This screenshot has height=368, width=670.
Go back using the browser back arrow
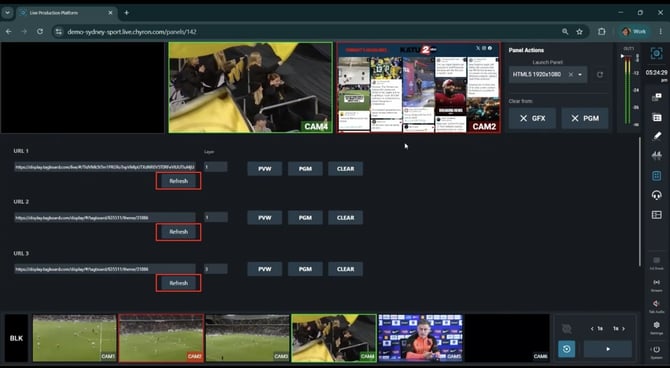point(9,32)
